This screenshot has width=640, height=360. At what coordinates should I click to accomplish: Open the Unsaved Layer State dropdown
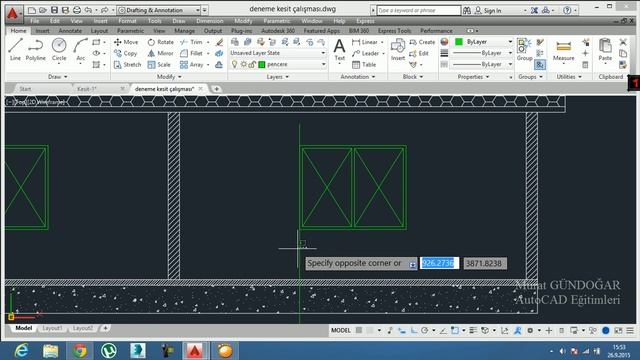point(278,53)
